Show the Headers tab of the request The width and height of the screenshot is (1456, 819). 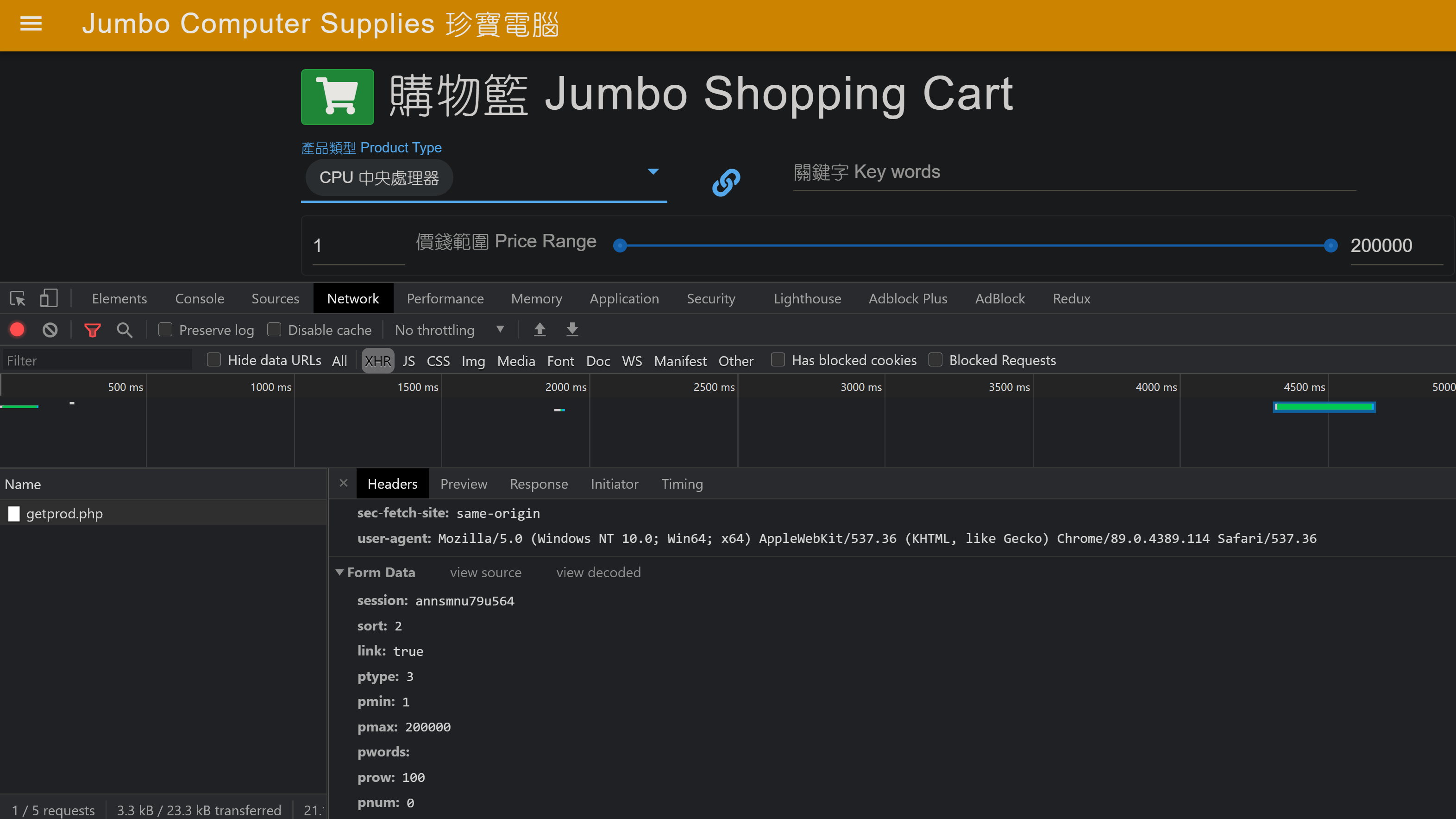pos(392,484)
